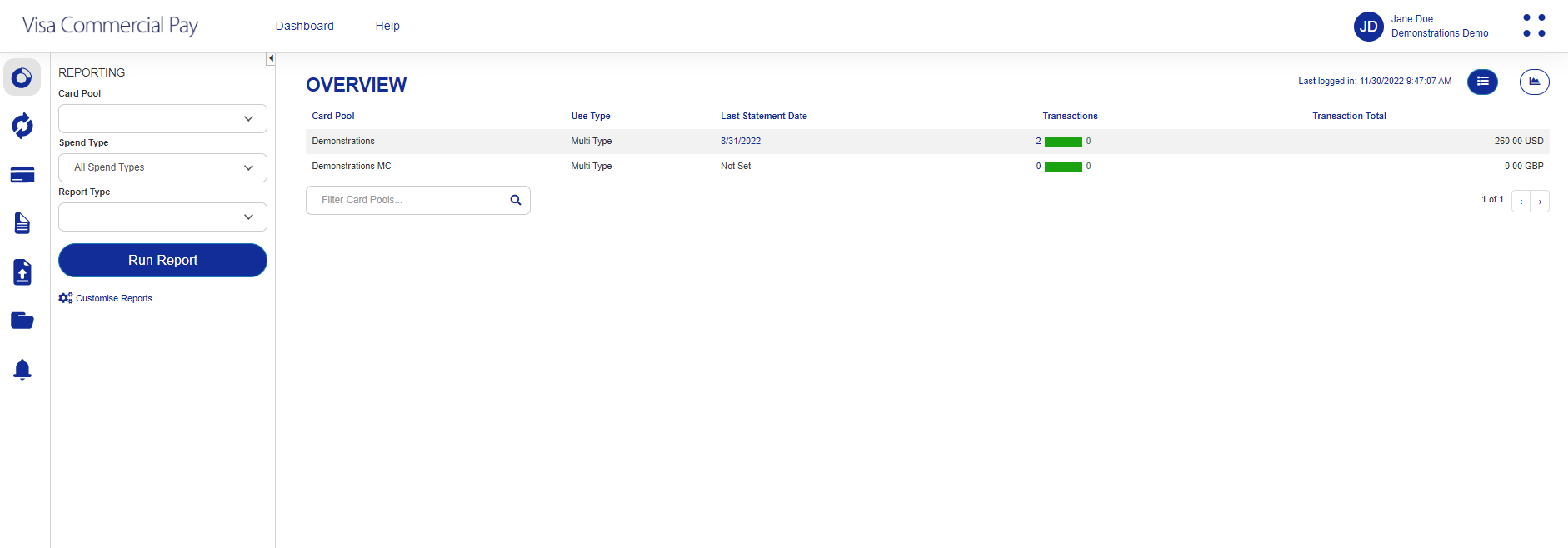
Task: Open the reporting pie chart sidebar icon
Action: point(22,77)
